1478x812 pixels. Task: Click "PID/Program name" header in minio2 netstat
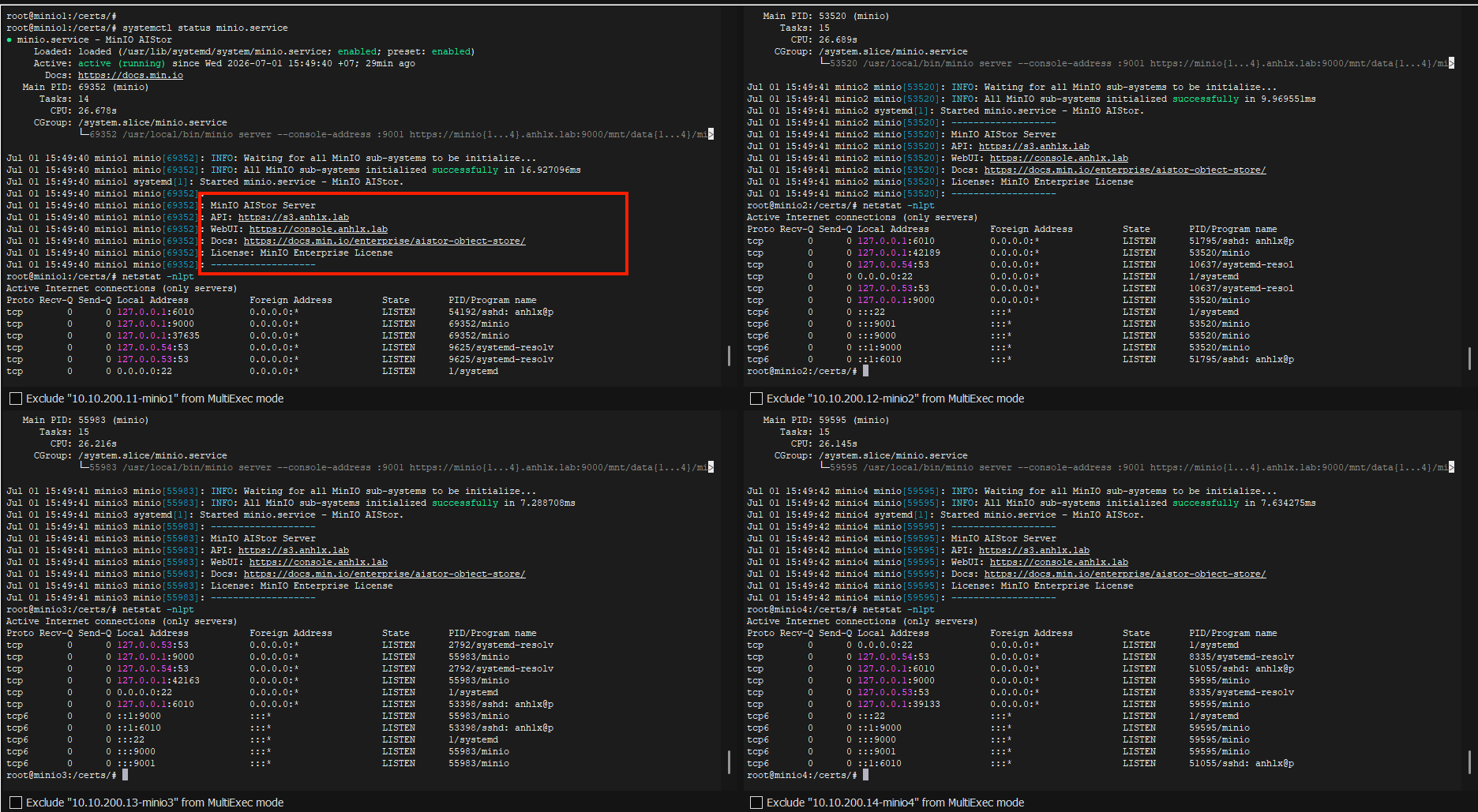point(1233,230)
